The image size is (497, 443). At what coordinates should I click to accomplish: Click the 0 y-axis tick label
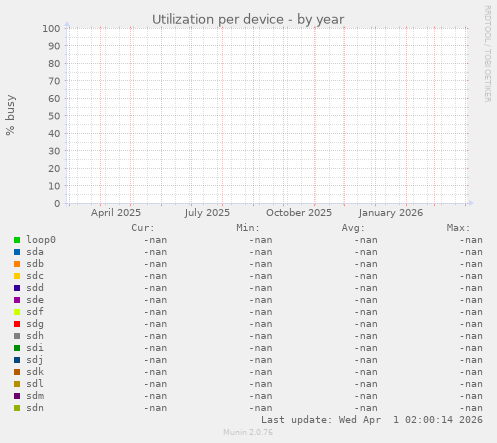tap(57, 204)
